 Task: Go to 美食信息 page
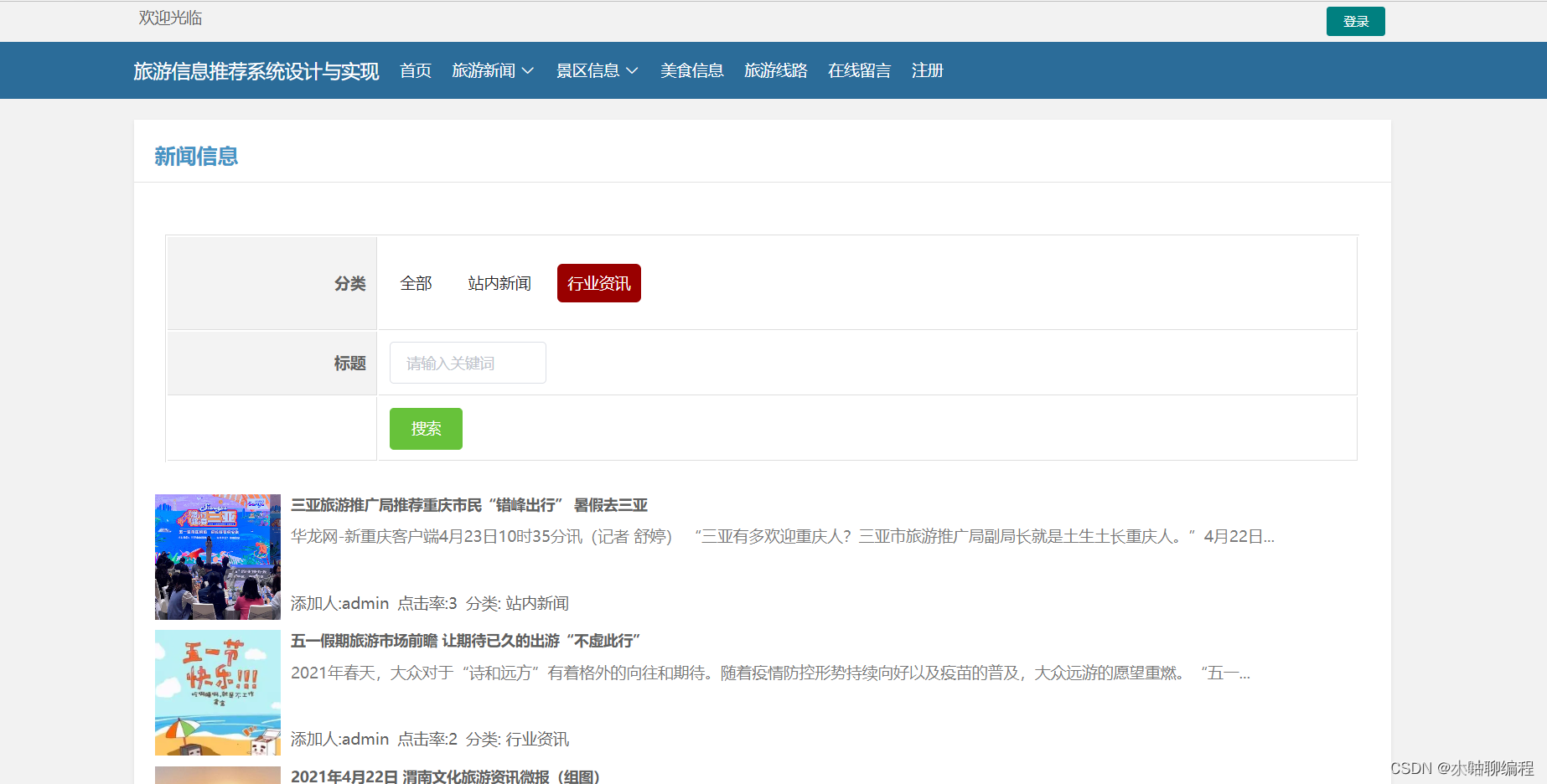[692, 71]
